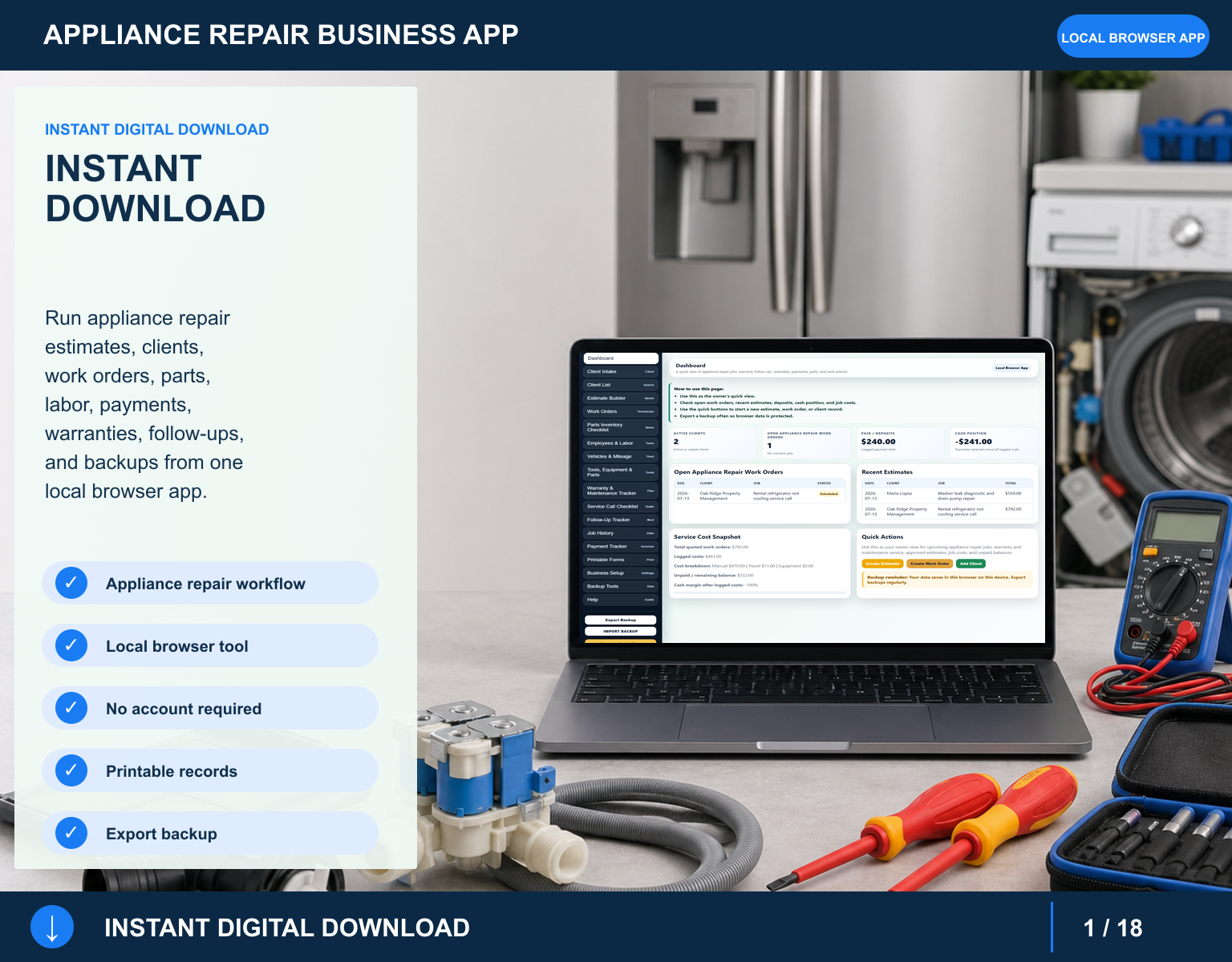Open Work Orders in the sidebar
Viewport: 1232px width, 962px height.
click(621, 411)
